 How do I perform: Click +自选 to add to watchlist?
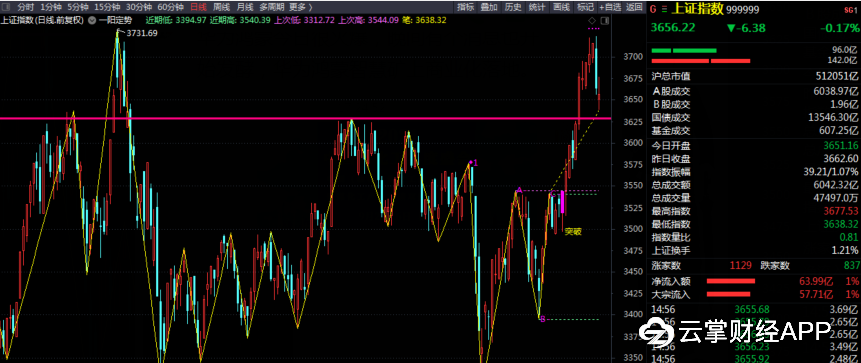click(x=610, y=7)
